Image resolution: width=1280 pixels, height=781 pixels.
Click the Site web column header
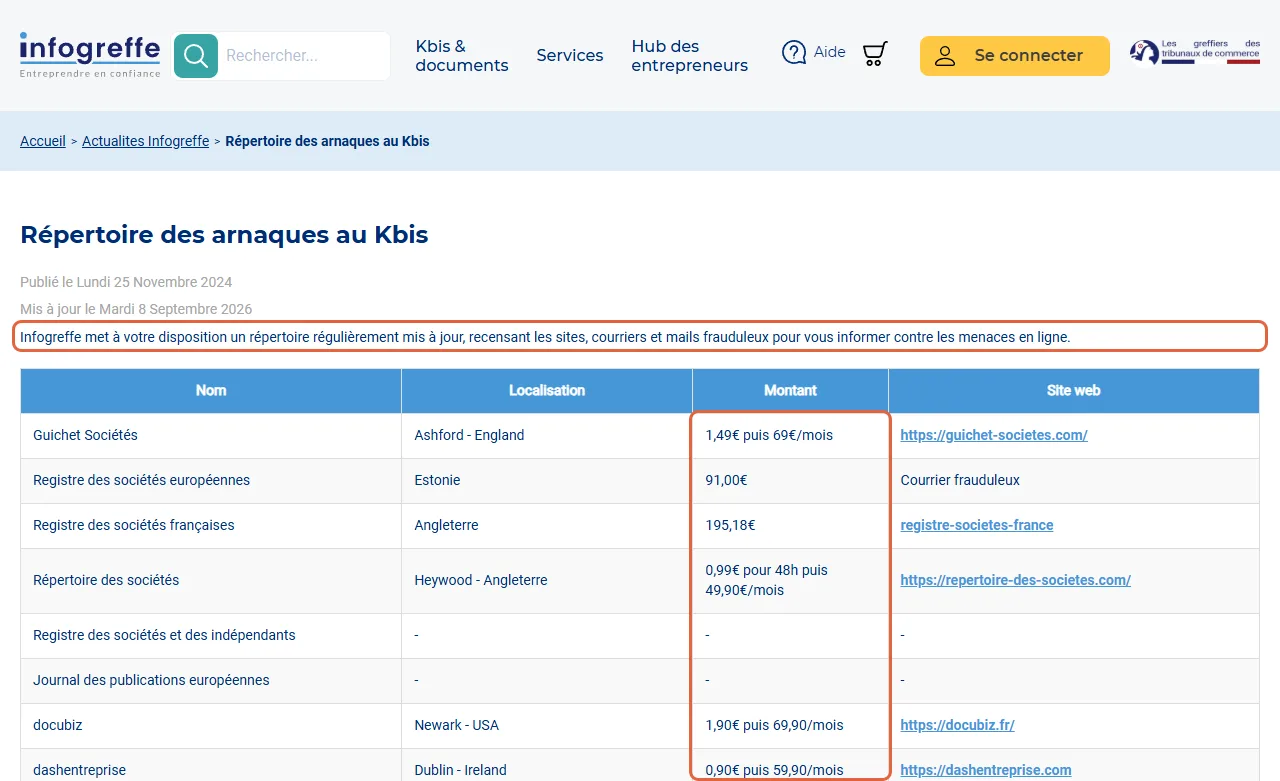click(x=1074, y=391)
